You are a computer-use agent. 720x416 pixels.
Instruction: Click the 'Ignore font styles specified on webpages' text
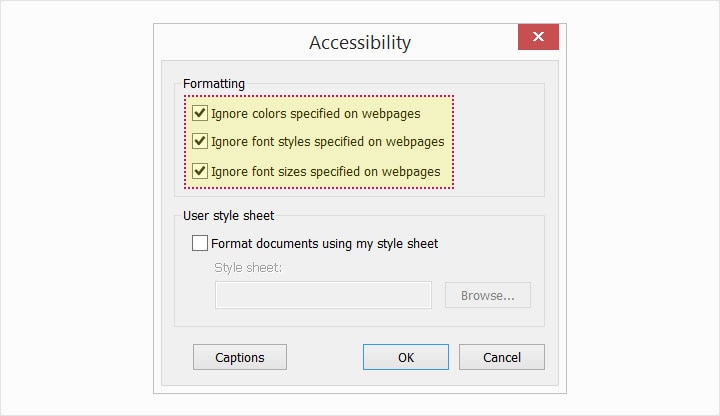coord(327,142)
